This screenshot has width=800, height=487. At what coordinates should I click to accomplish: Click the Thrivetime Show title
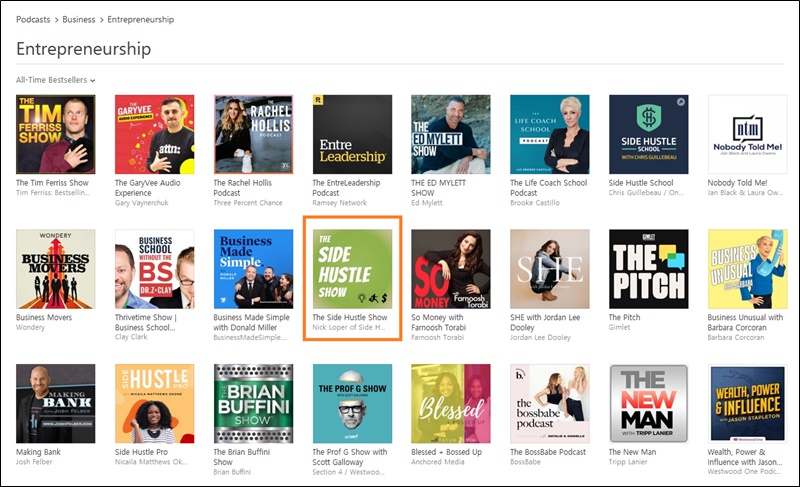146,322
